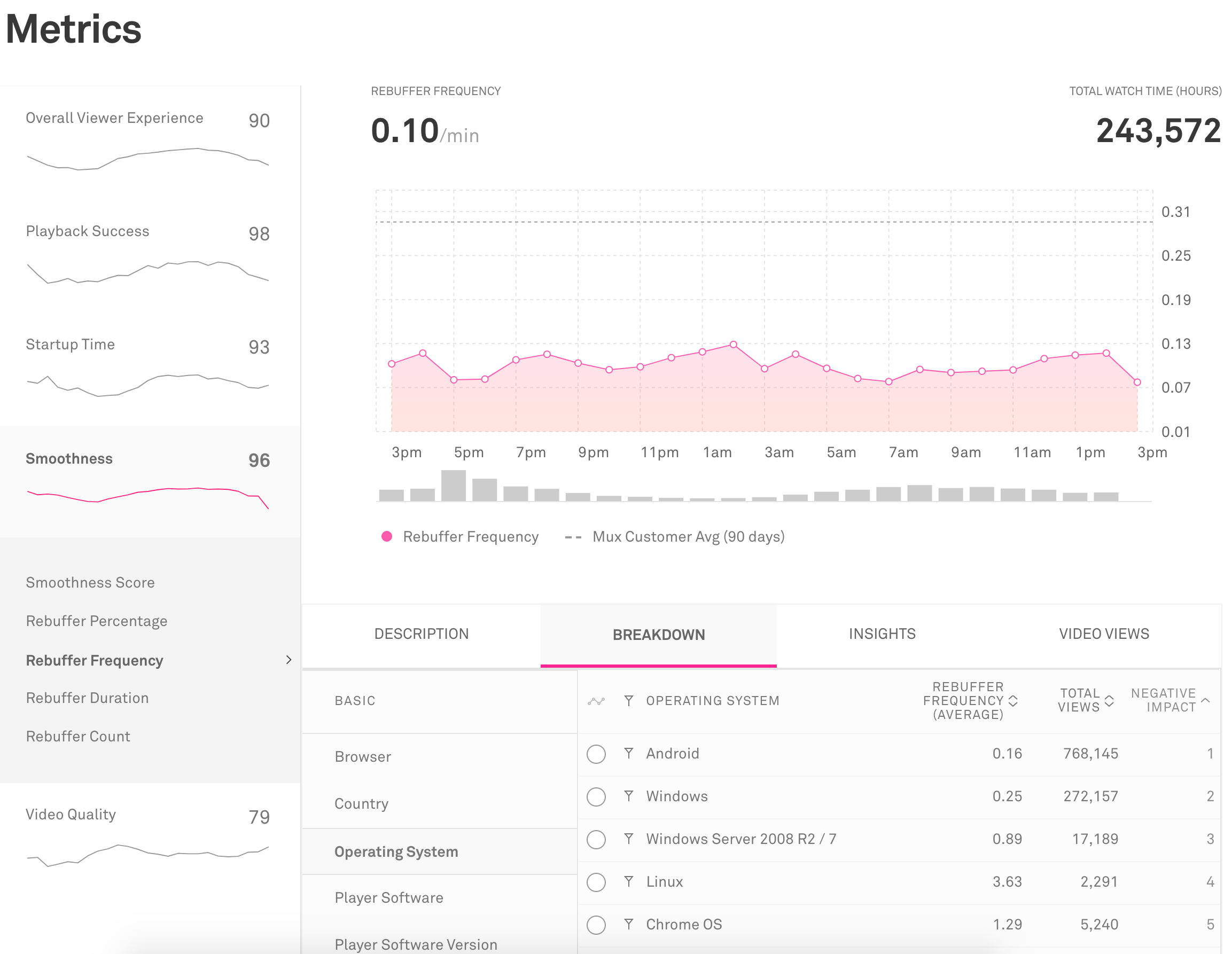Click the Playback Success sparkline

click(148, 272)
